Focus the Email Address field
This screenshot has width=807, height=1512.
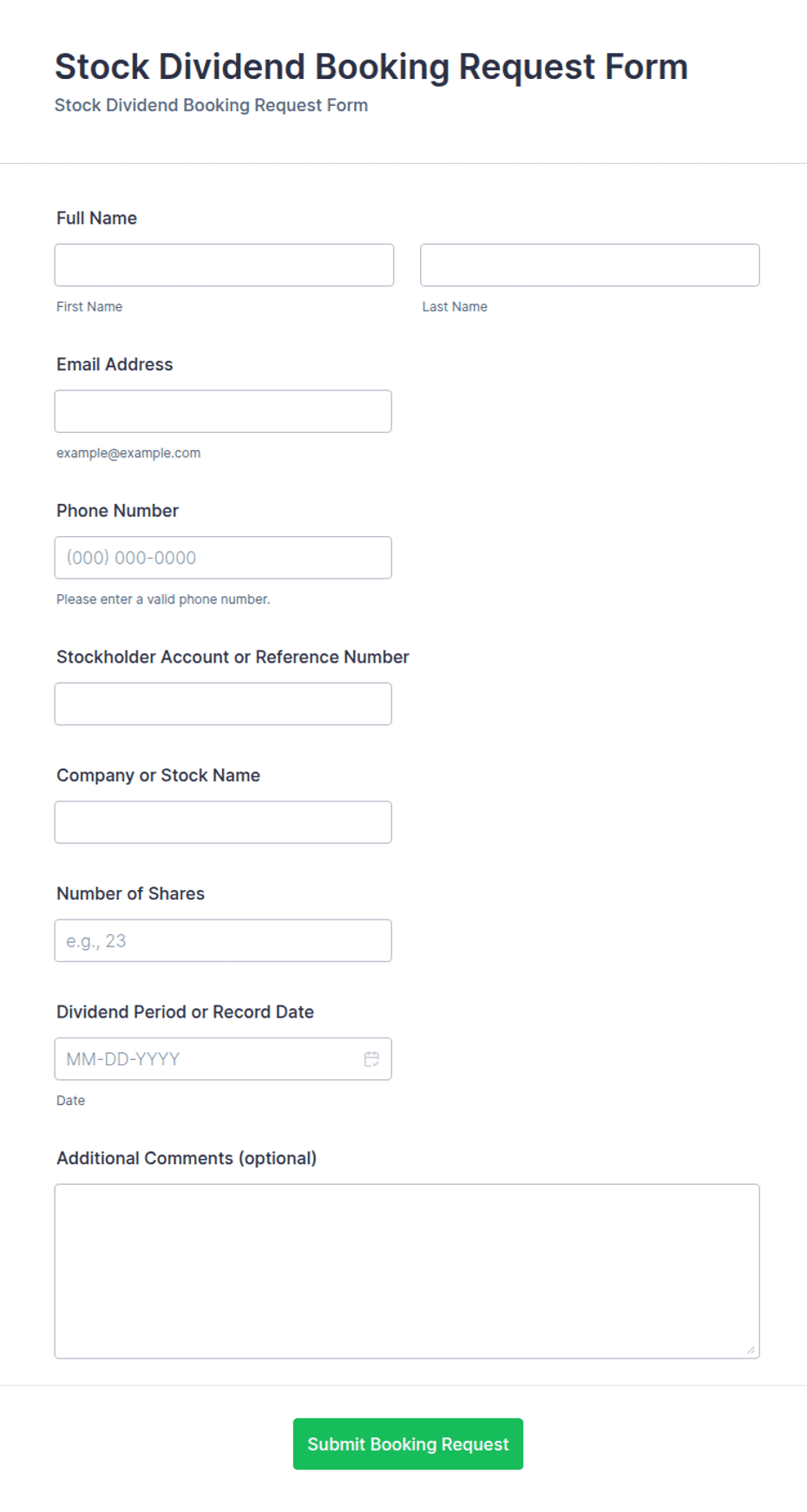click(x=223, y=411)
